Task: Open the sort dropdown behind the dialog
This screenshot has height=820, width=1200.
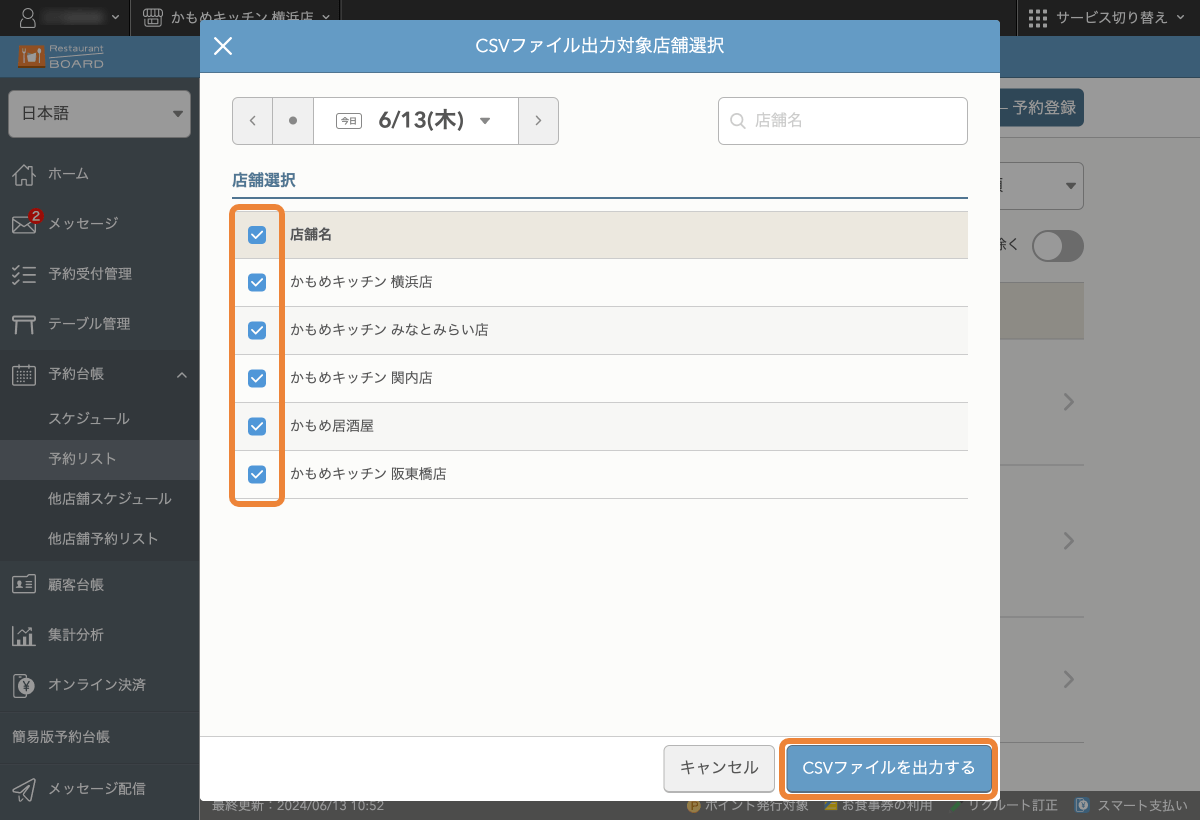Action: coord(1041,186)
